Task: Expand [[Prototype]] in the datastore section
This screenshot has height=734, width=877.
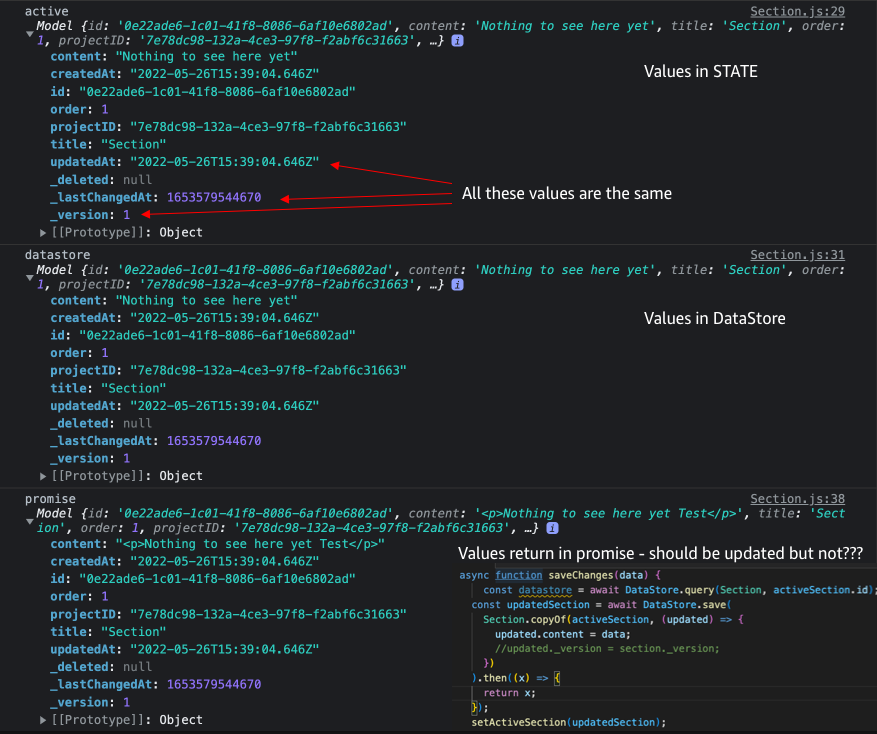Action: [43, 476]
